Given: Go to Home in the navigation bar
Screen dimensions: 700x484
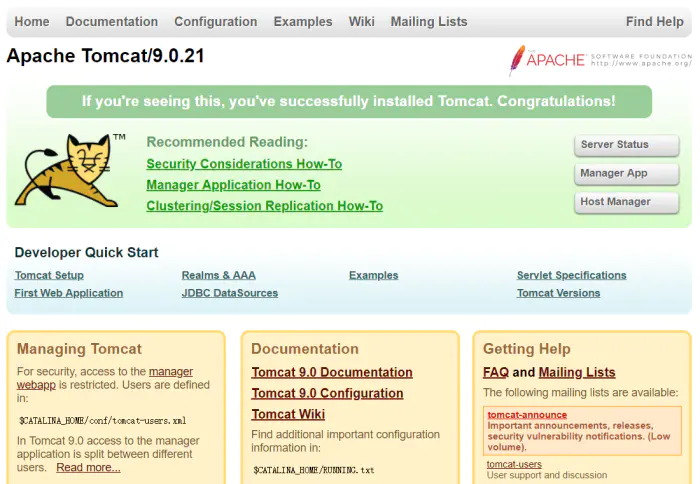Looking at the screenshot, I should click(32, 21).
